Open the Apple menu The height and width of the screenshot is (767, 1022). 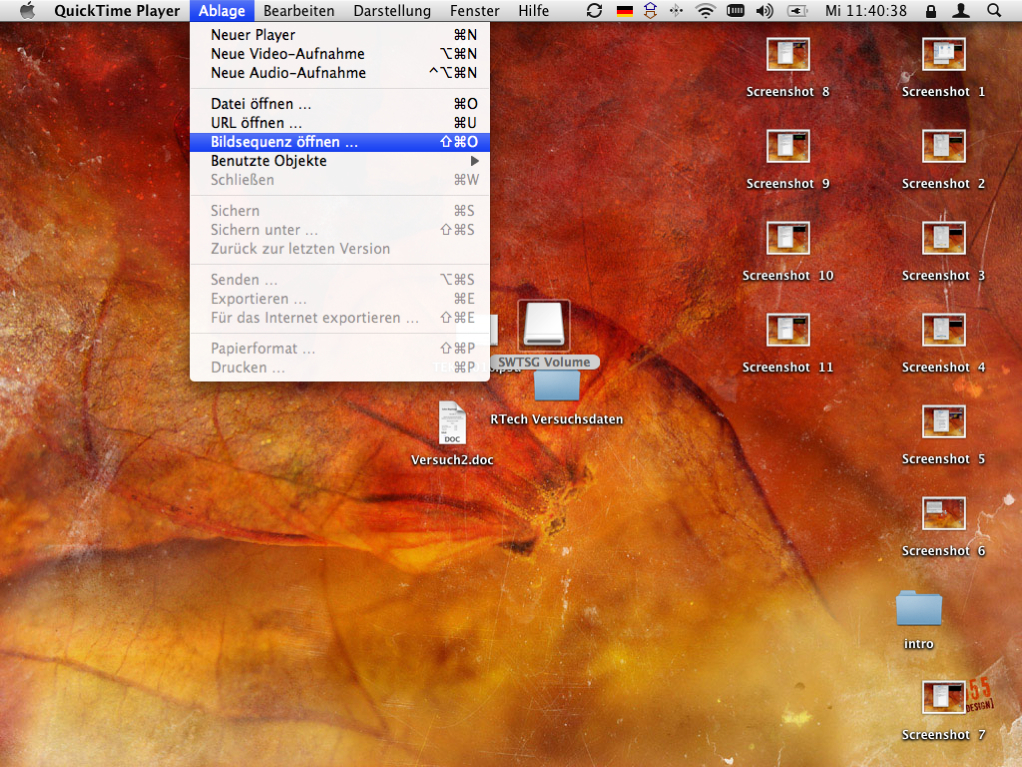[x=27, y=10]
